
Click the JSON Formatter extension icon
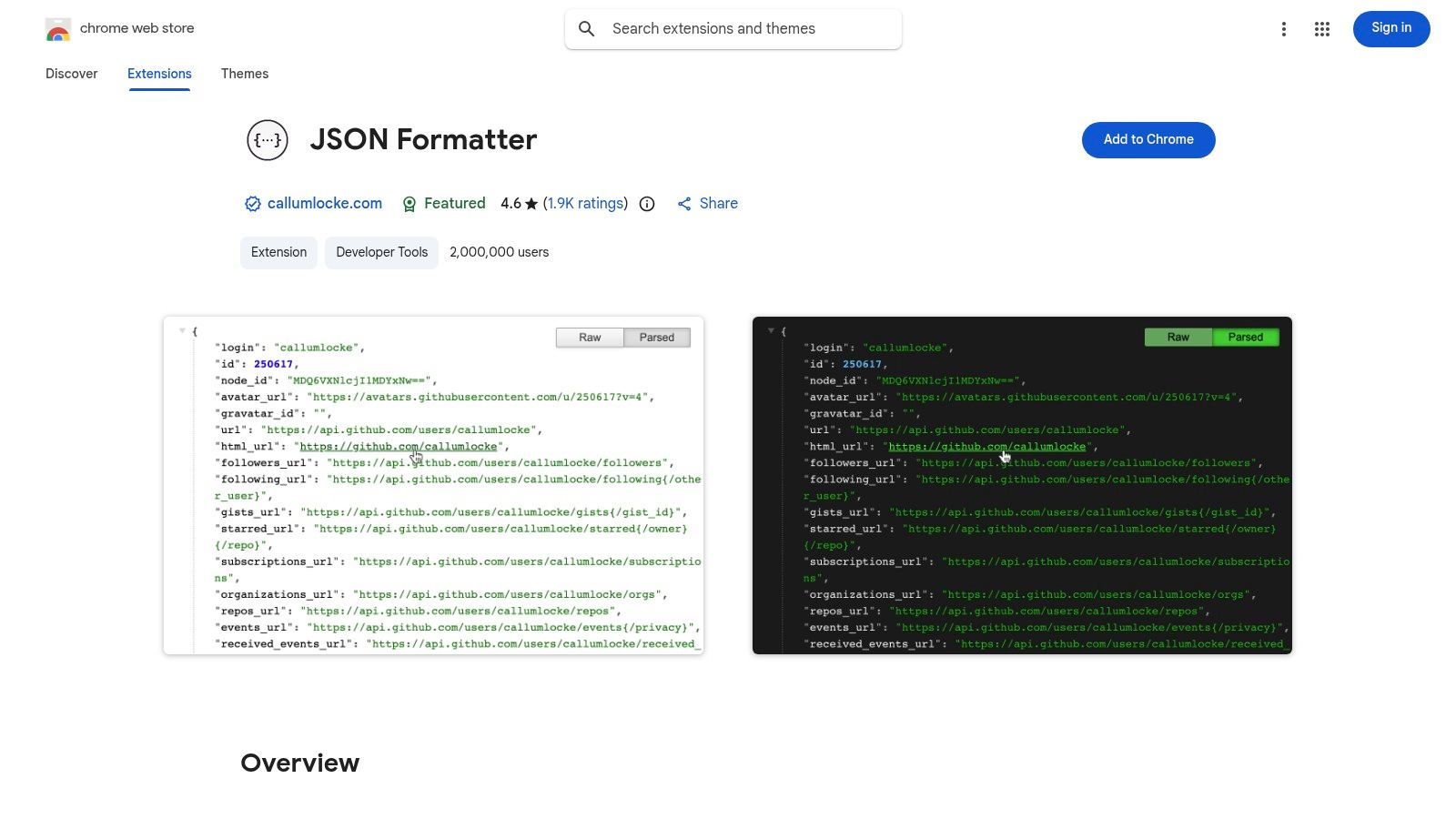point(267,139)
